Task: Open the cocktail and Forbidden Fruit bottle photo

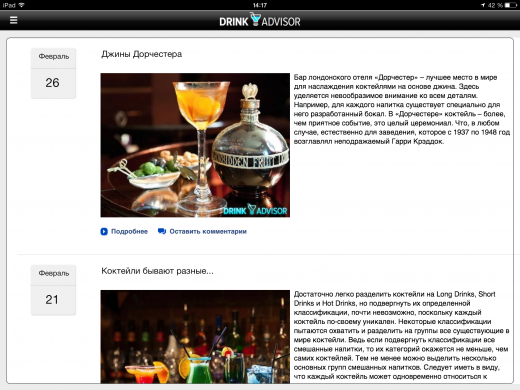Action: tap(195, 145)
